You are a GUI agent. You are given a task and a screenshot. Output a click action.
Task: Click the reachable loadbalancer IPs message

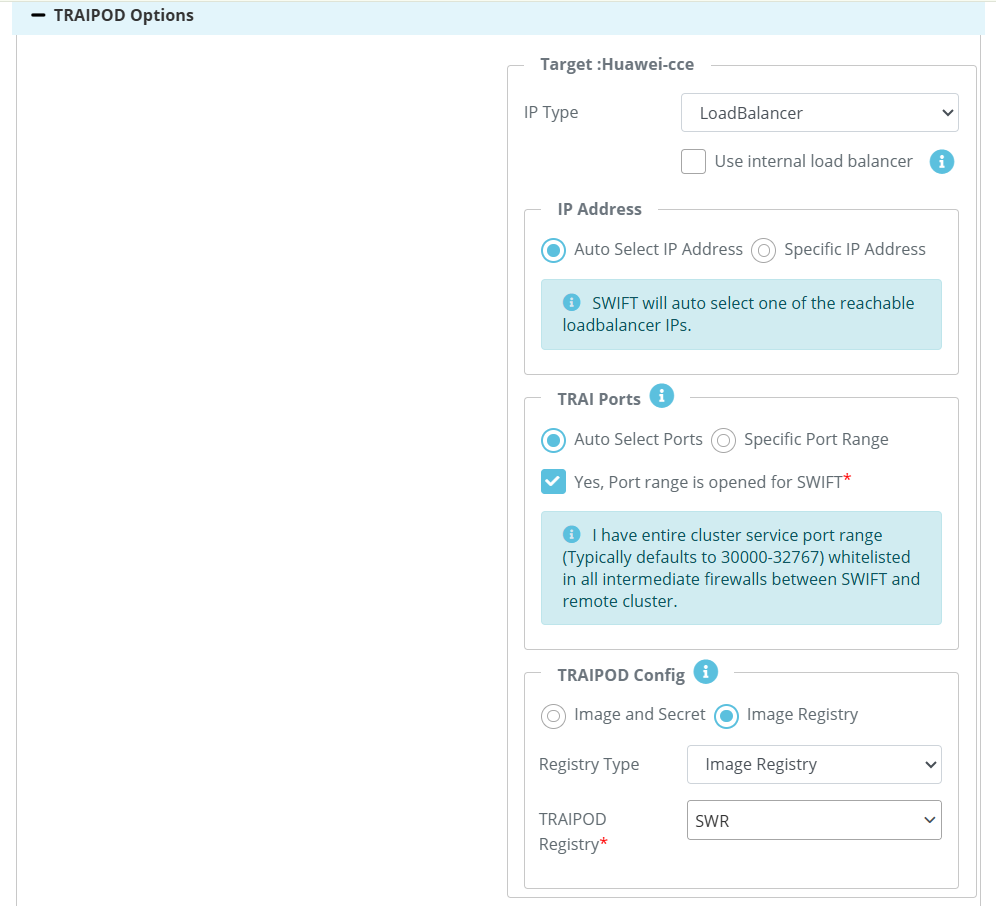point(738,314)
